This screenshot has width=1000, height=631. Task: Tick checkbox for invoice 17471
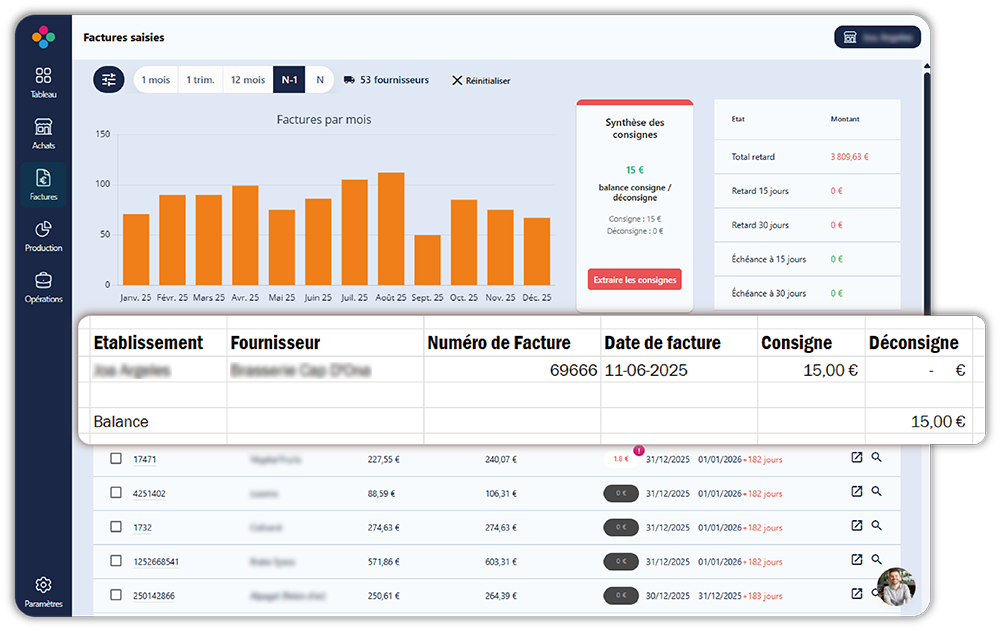[115, 458]
